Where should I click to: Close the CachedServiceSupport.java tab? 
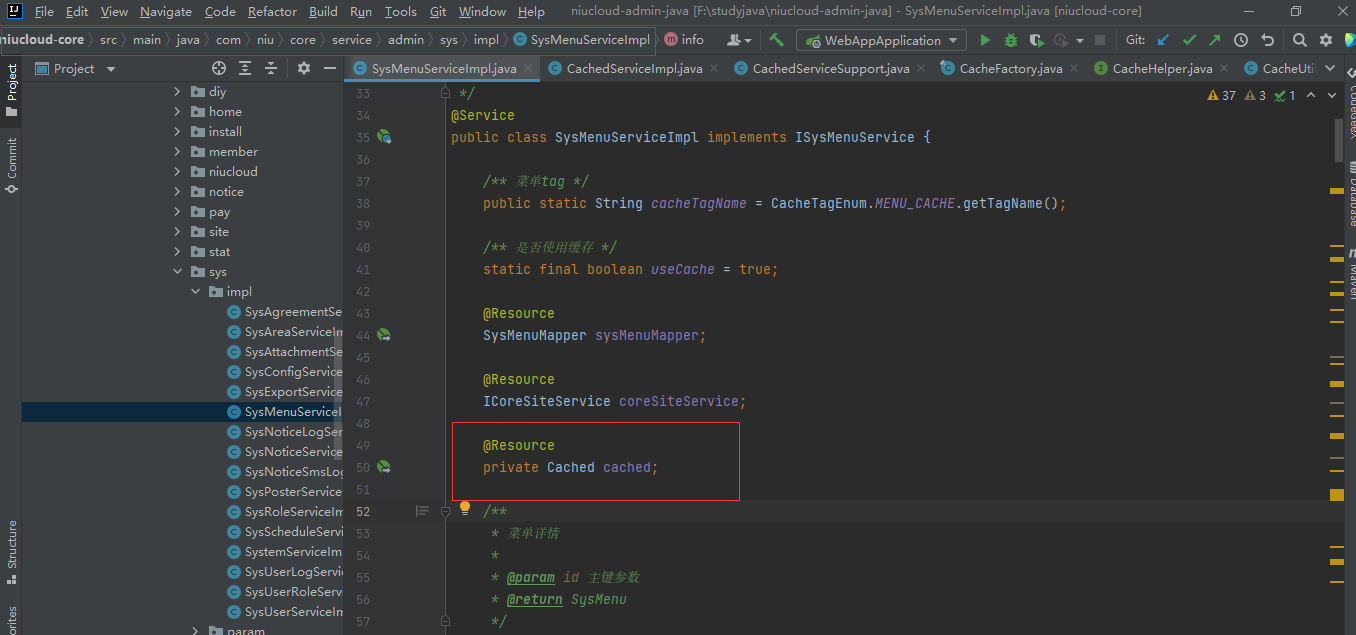tap(923, 68)
